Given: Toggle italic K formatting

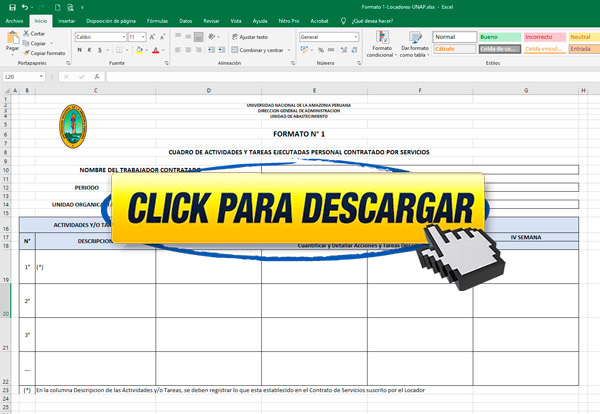Looking at the screenshot, I should coord(87,49).
